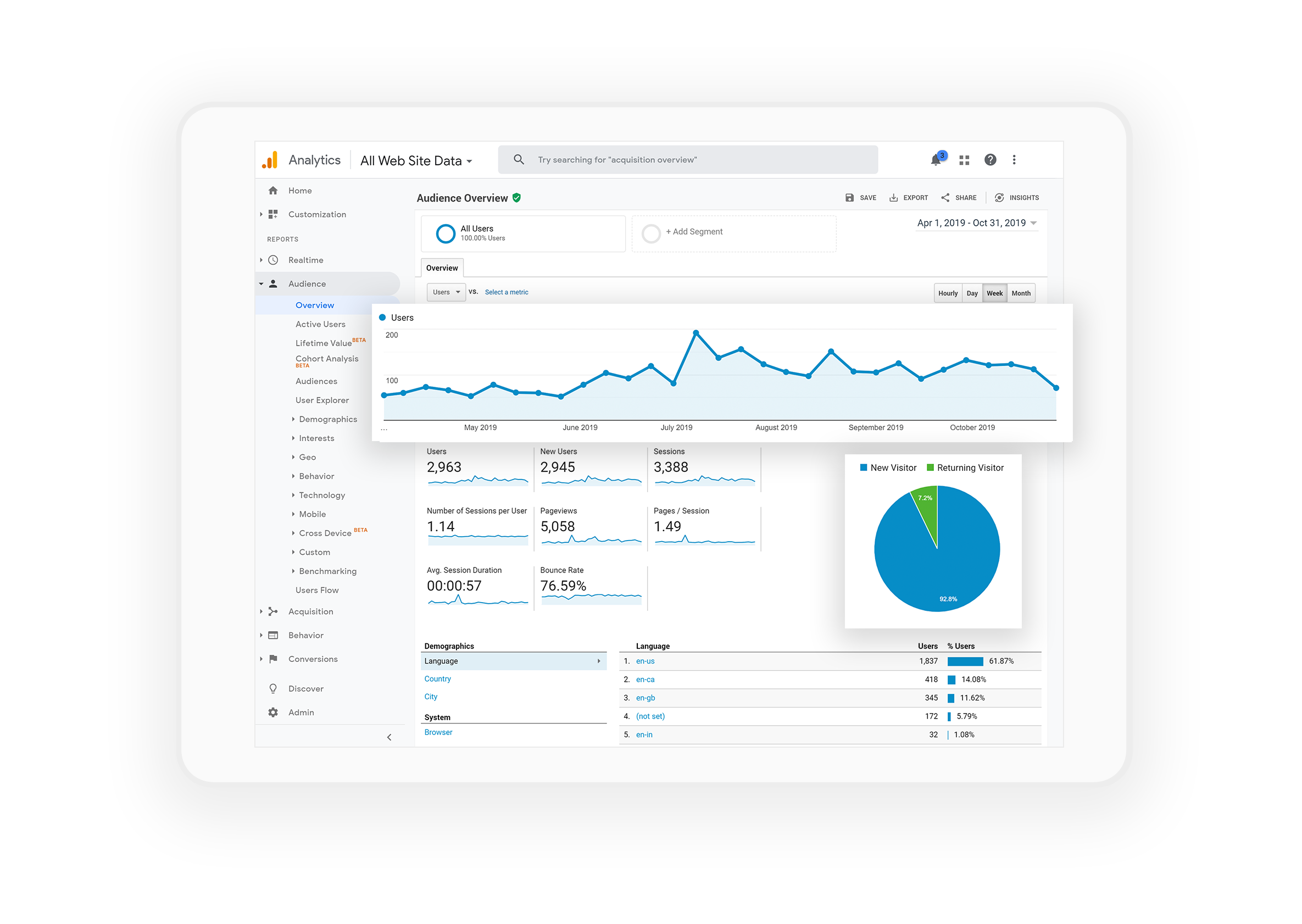Click the Add Segment empty circle
The height and width of the screenshot is (924, 1302).
click(x=651, y=234)
